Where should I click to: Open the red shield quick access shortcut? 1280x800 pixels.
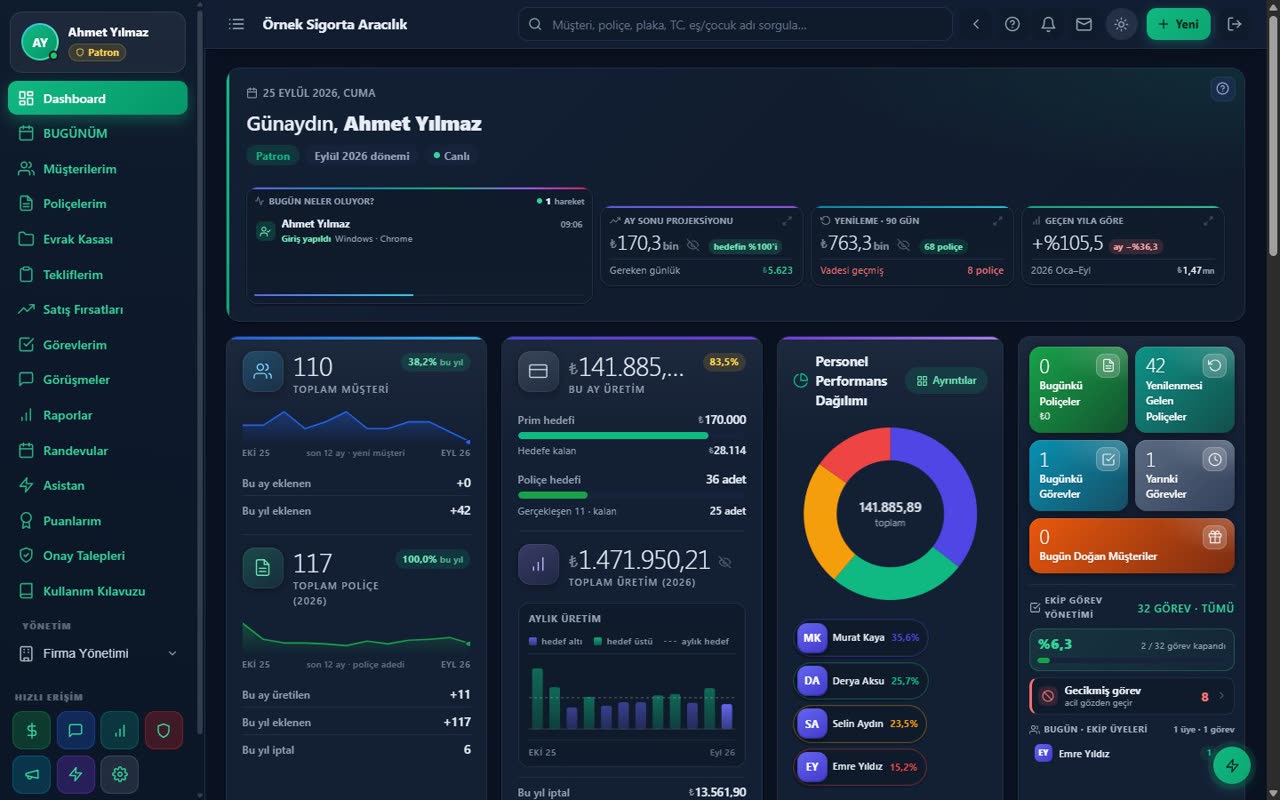pyautogui.click(x=164, y=730)
